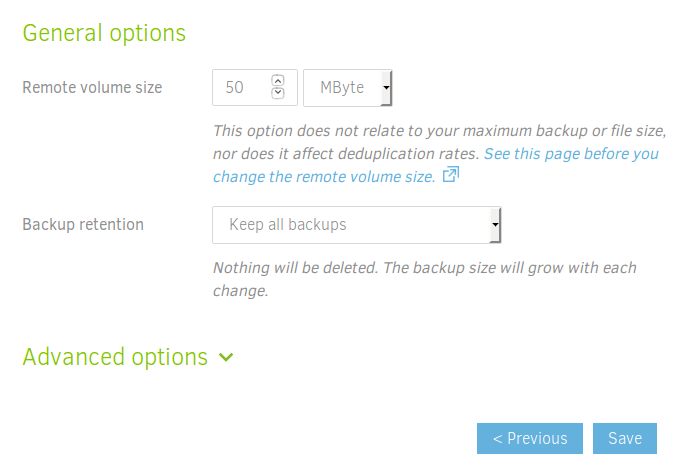Focus the remote volume size number field
Viewport: 690px width, 467px height.
click(x=241, y=88)
